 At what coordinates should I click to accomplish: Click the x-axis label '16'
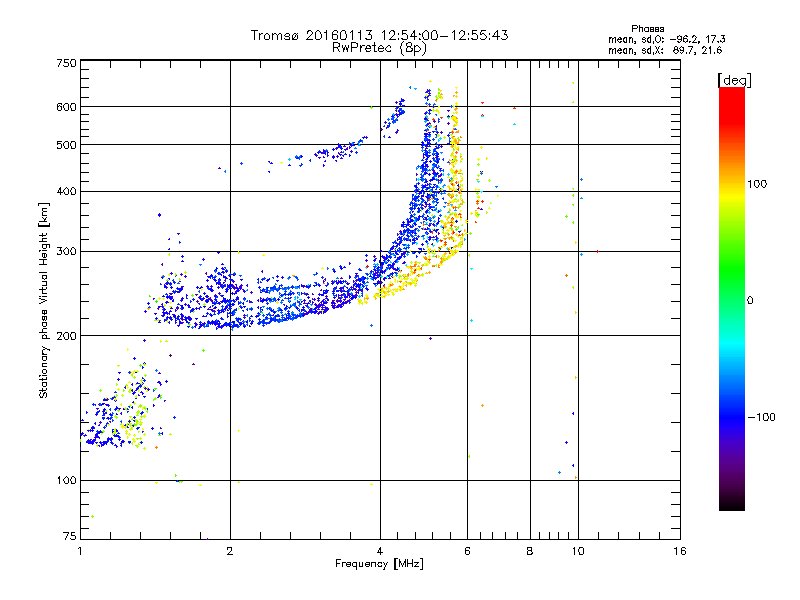[x=680, y=551]
